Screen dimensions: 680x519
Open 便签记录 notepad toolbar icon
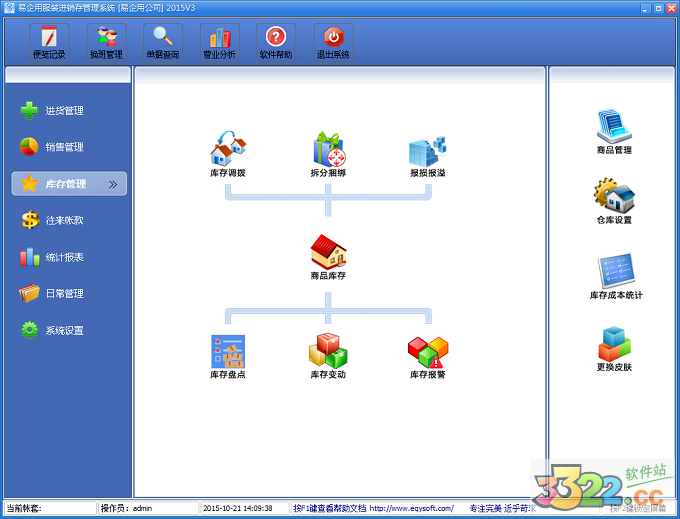click(49, 42)
